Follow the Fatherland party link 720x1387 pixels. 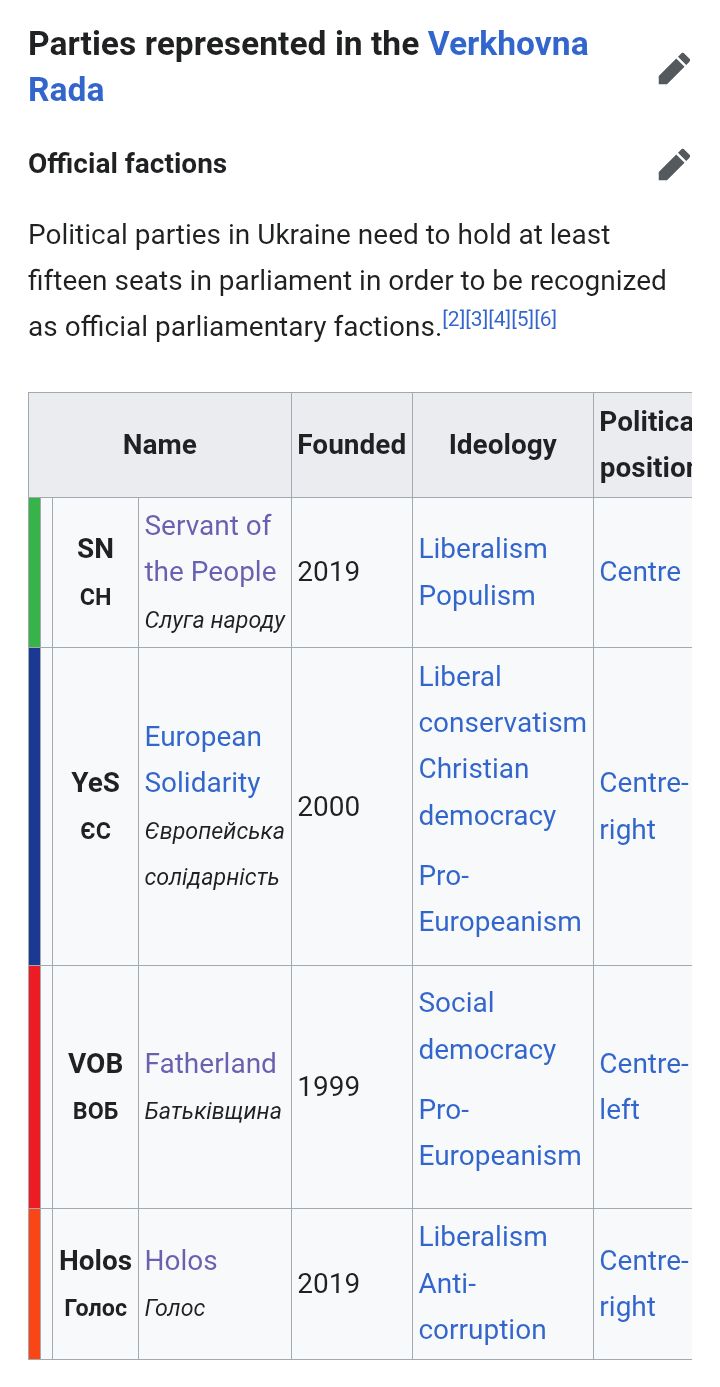(x=210, y=1063)
